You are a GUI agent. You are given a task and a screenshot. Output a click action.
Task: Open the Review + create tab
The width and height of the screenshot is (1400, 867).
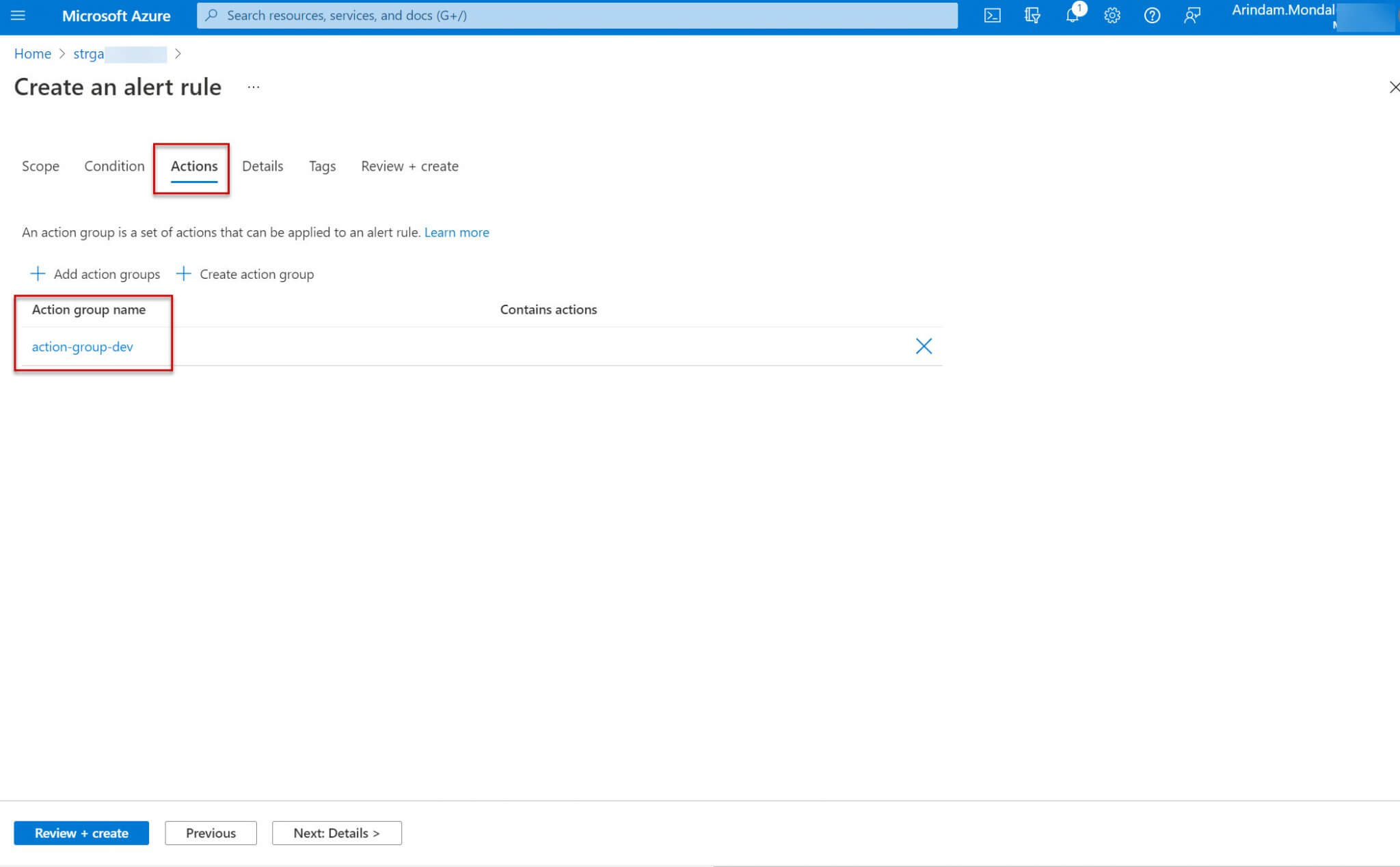click(x=409, y=166)
